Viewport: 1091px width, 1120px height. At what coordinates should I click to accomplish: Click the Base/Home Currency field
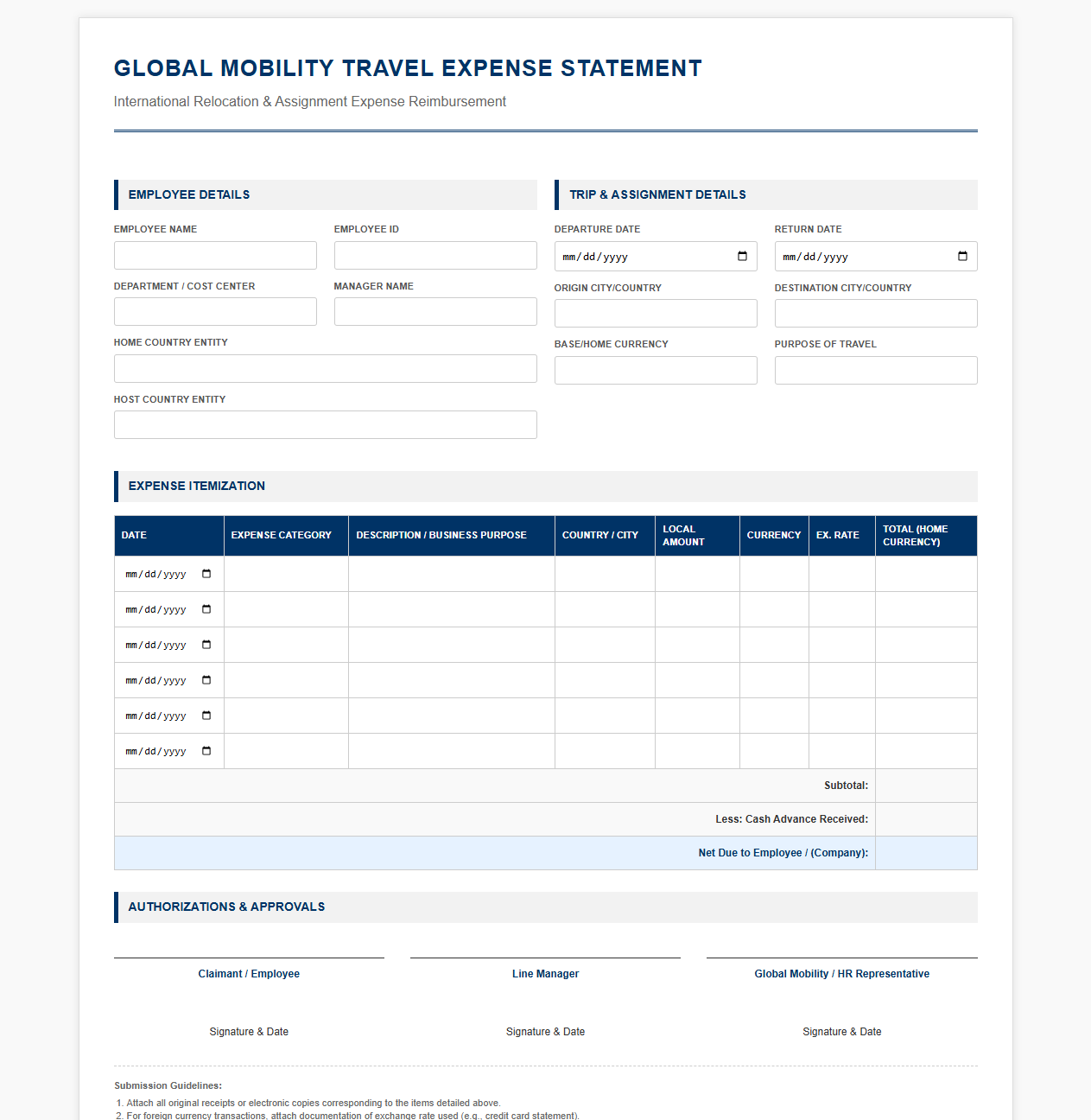pos(656,370)
